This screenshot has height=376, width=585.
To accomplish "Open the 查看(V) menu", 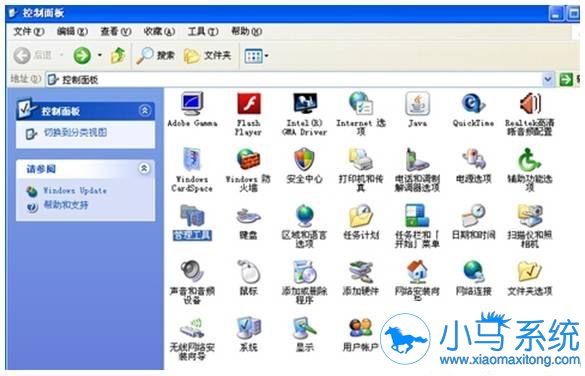I will [116, 32].
